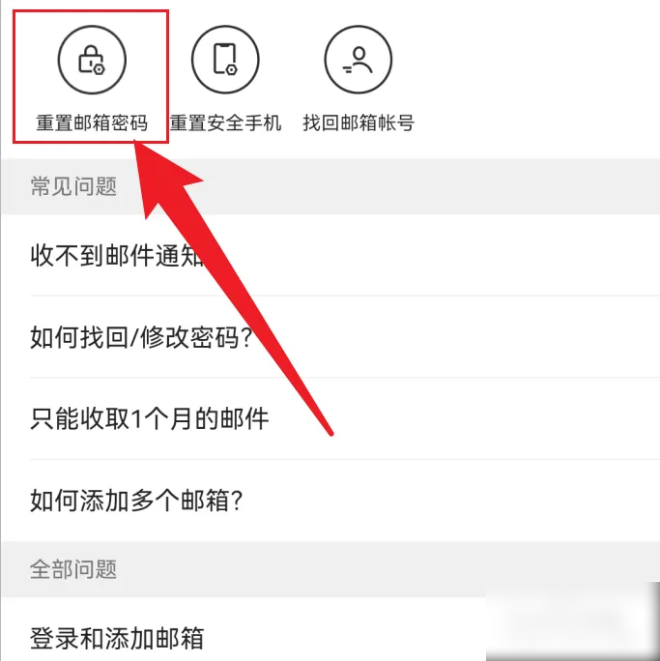
Task: Click the blurred watermark area at bottom right
Action: coord(573,622)
